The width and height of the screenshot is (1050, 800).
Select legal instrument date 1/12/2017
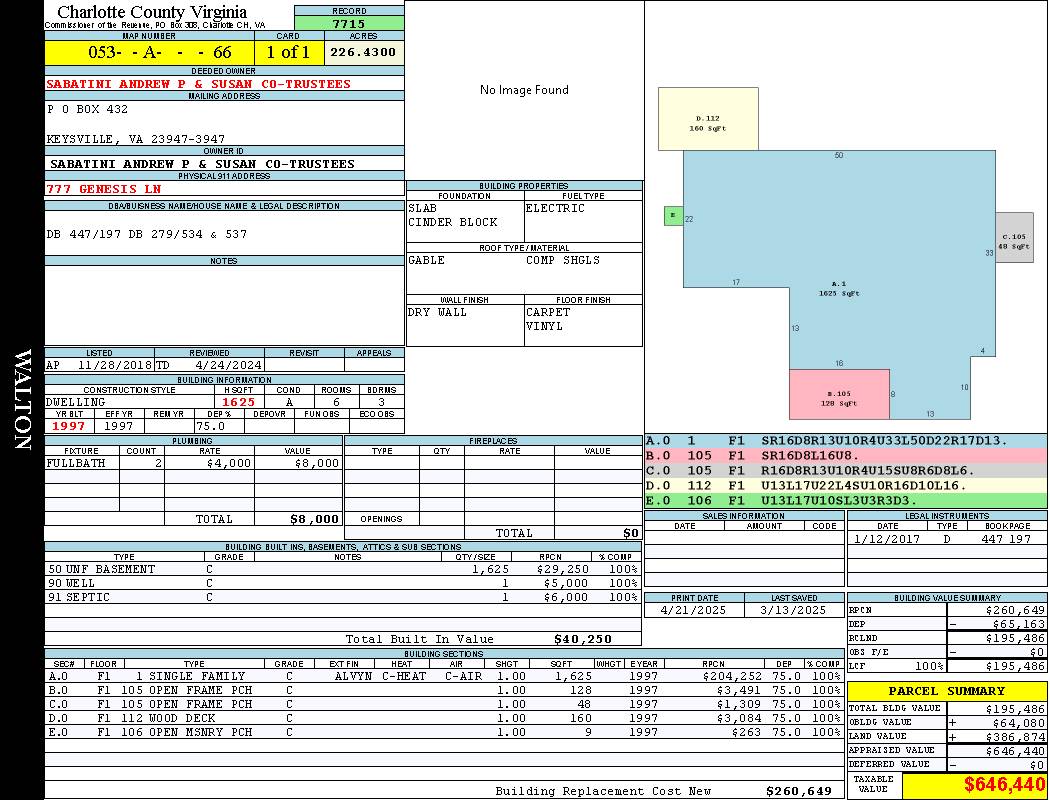point(887,539)
